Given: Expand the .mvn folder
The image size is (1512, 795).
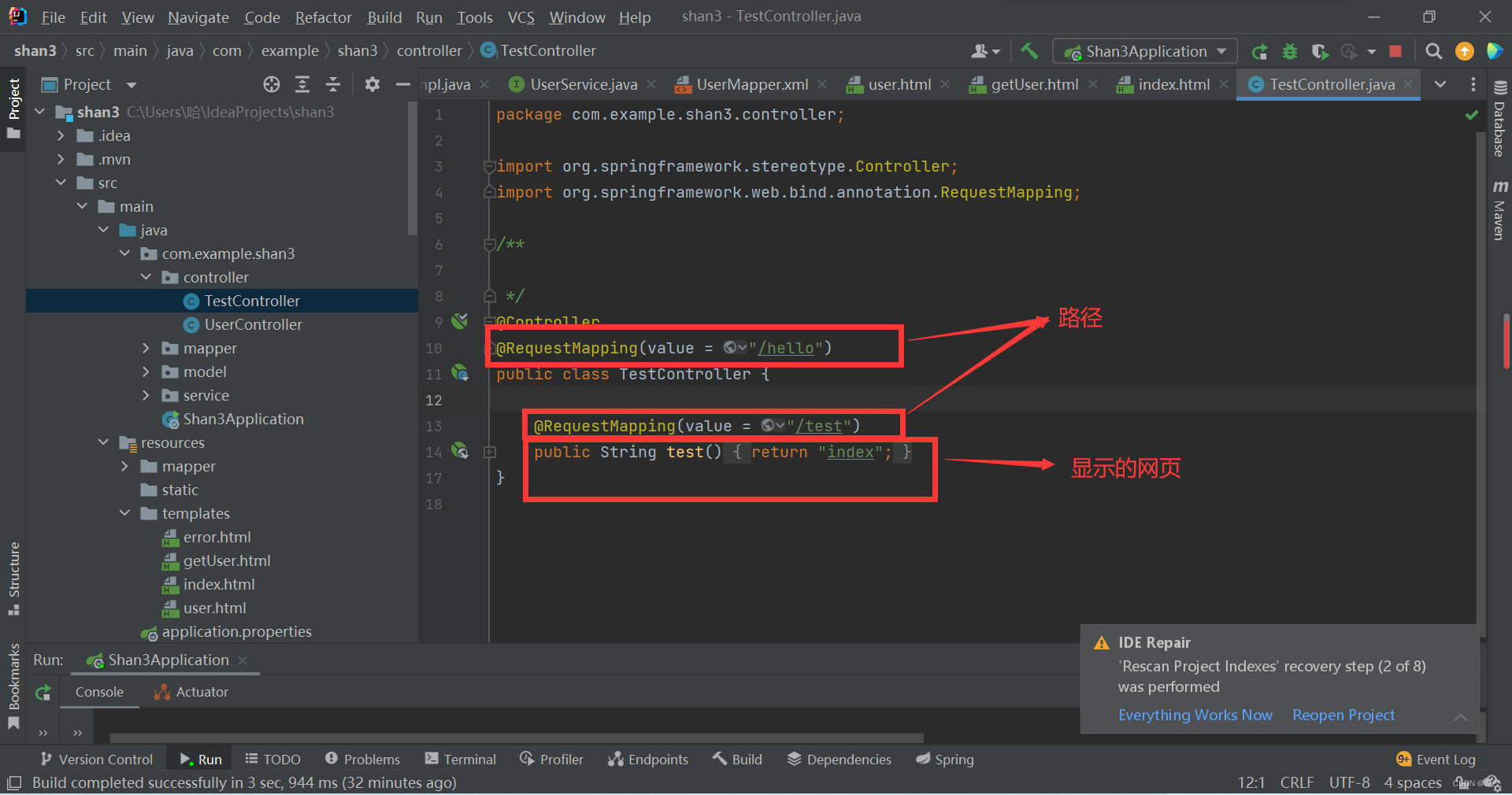Looking at the screenshot, I should (x=61, y=159).
